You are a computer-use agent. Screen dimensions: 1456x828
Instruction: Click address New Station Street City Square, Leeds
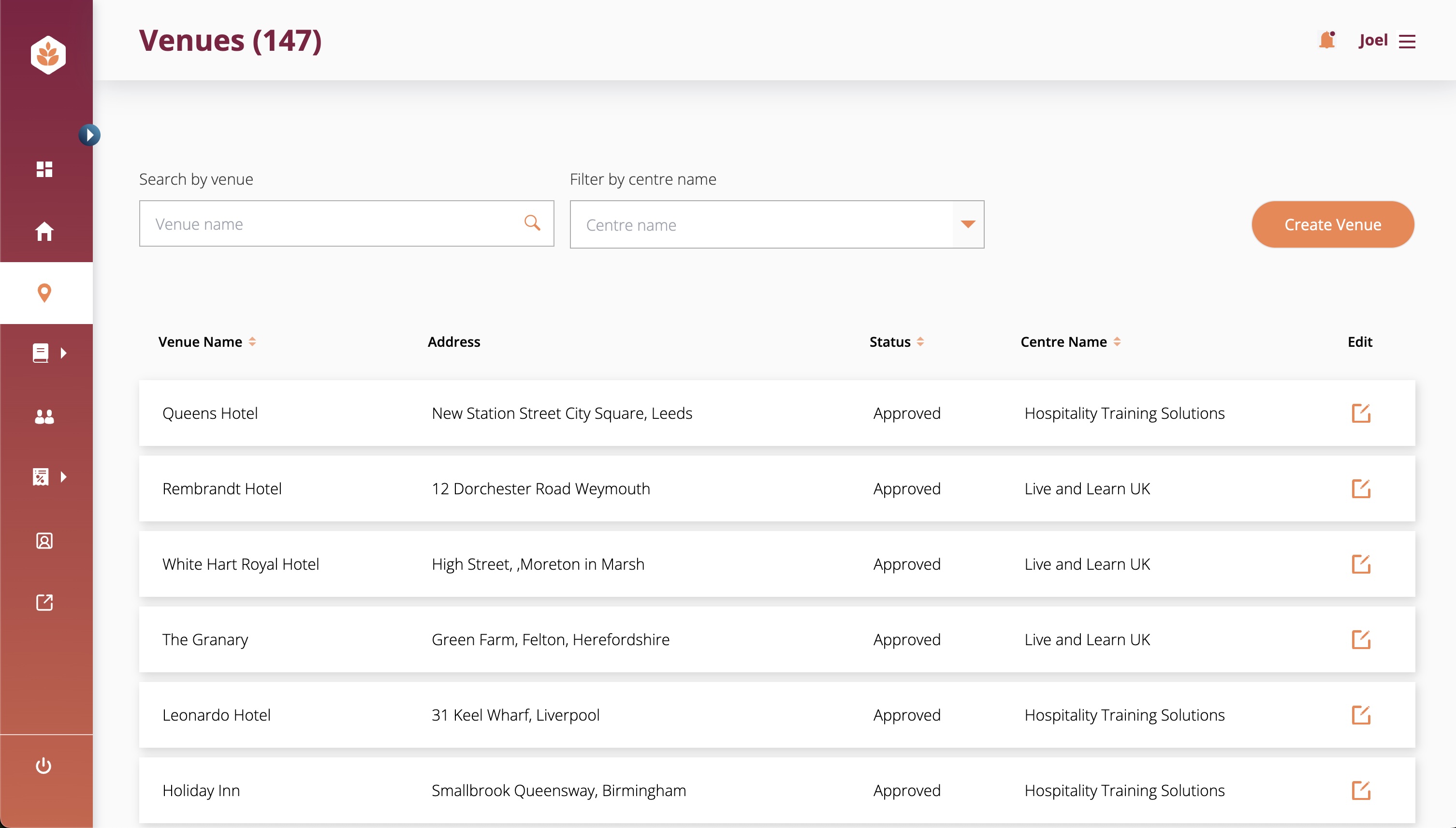click(x=562, y=413)
